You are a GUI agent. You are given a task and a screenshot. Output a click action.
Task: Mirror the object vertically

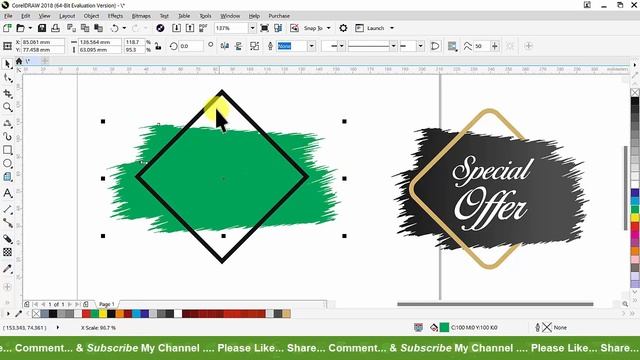[238, 46]
